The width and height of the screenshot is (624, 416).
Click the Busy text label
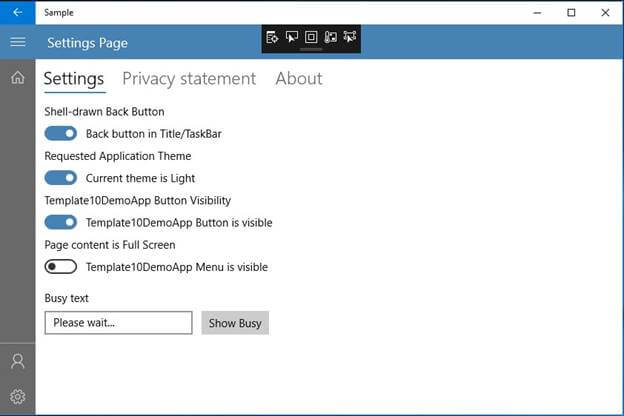66,298
